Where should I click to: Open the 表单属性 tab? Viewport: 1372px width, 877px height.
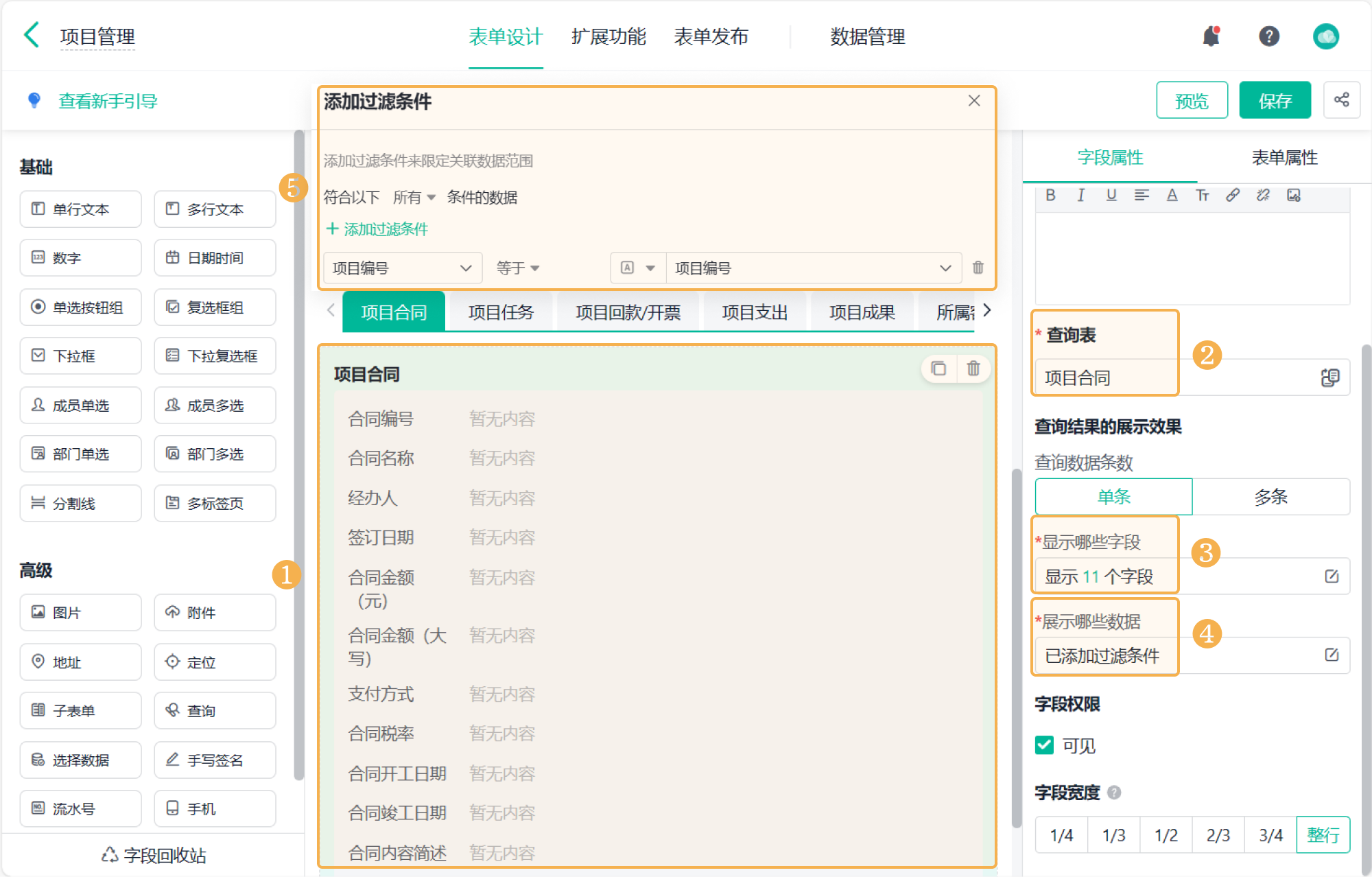[x=1284, y=158]
